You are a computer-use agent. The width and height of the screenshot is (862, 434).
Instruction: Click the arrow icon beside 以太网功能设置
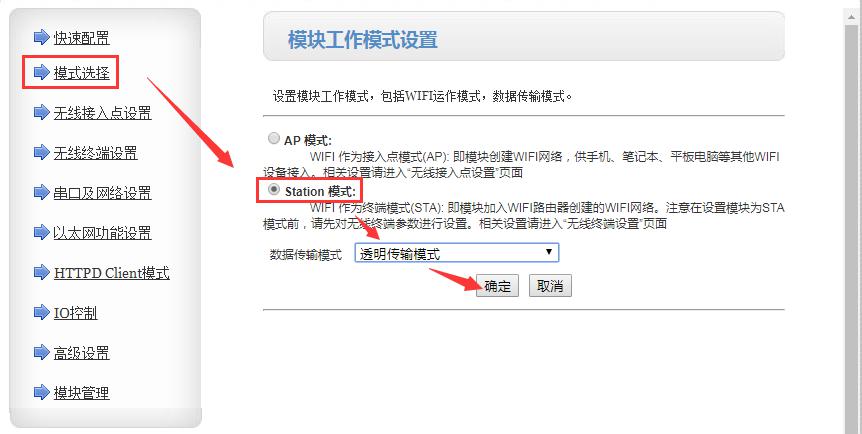[42, 232]
